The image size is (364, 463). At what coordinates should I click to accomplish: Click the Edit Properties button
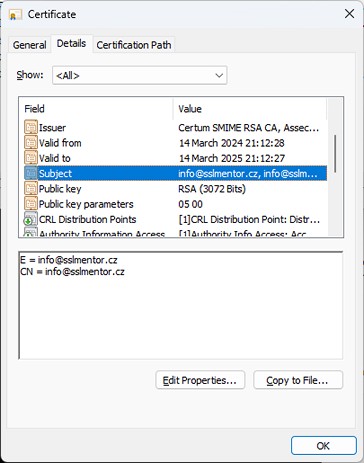coord(200,380)
